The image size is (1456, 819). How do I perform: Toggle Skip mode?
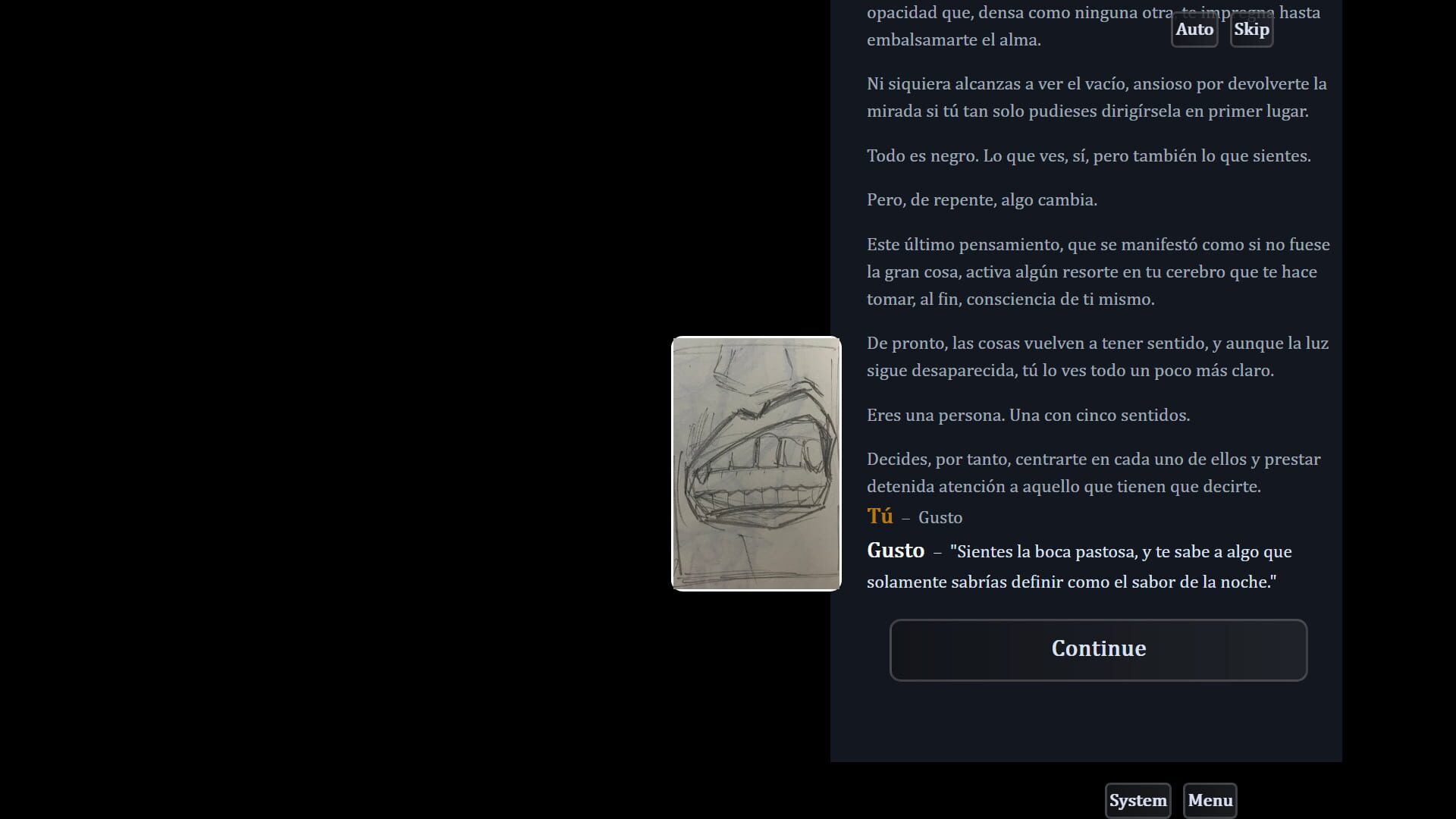[x=1251, y=30]
